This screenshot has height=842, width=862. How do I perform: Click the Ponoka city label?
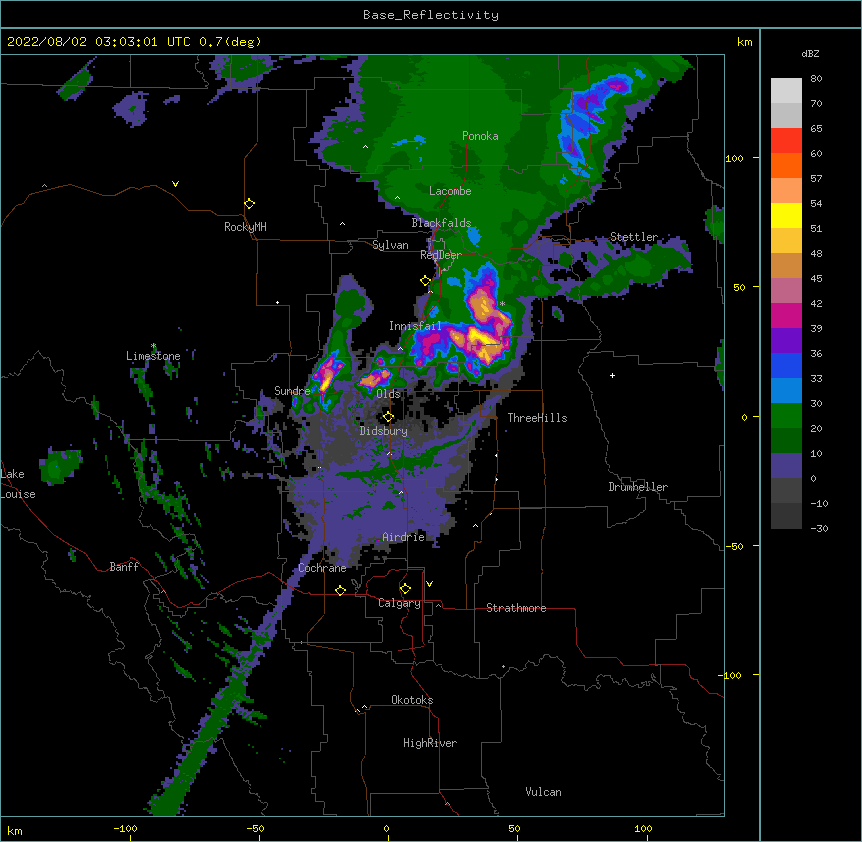pyautogui.click(x=480, y=136)
